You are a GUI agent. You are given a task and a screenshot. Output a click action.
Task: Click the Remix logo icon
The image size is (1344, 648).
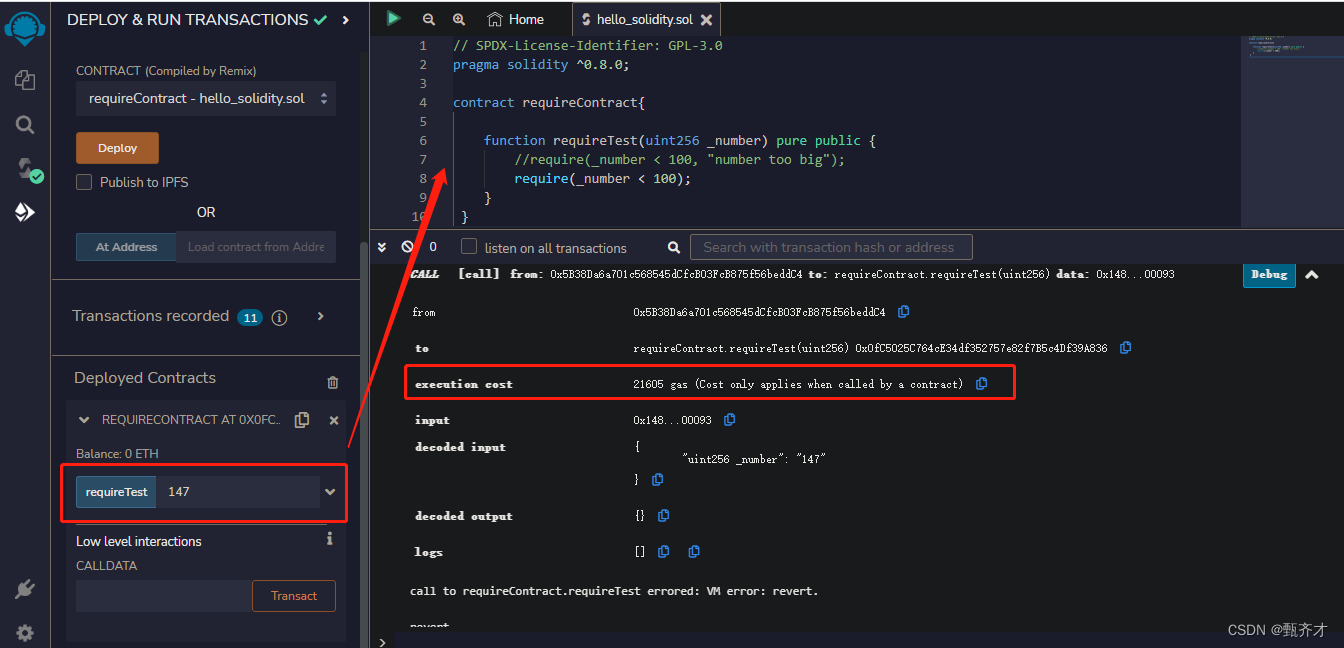tap(25, 27)
